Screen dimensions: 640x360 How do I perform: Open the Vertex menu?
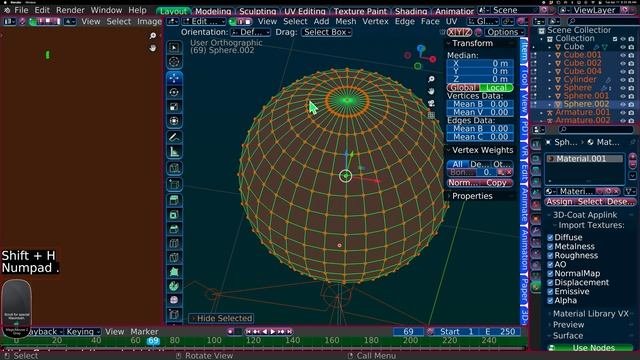375,22
